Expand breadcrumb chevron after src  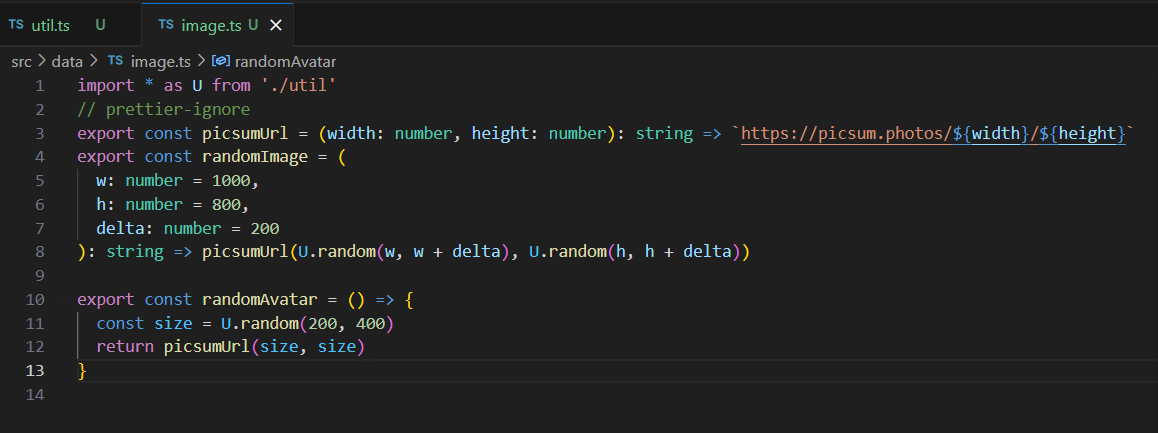[41, 61]
